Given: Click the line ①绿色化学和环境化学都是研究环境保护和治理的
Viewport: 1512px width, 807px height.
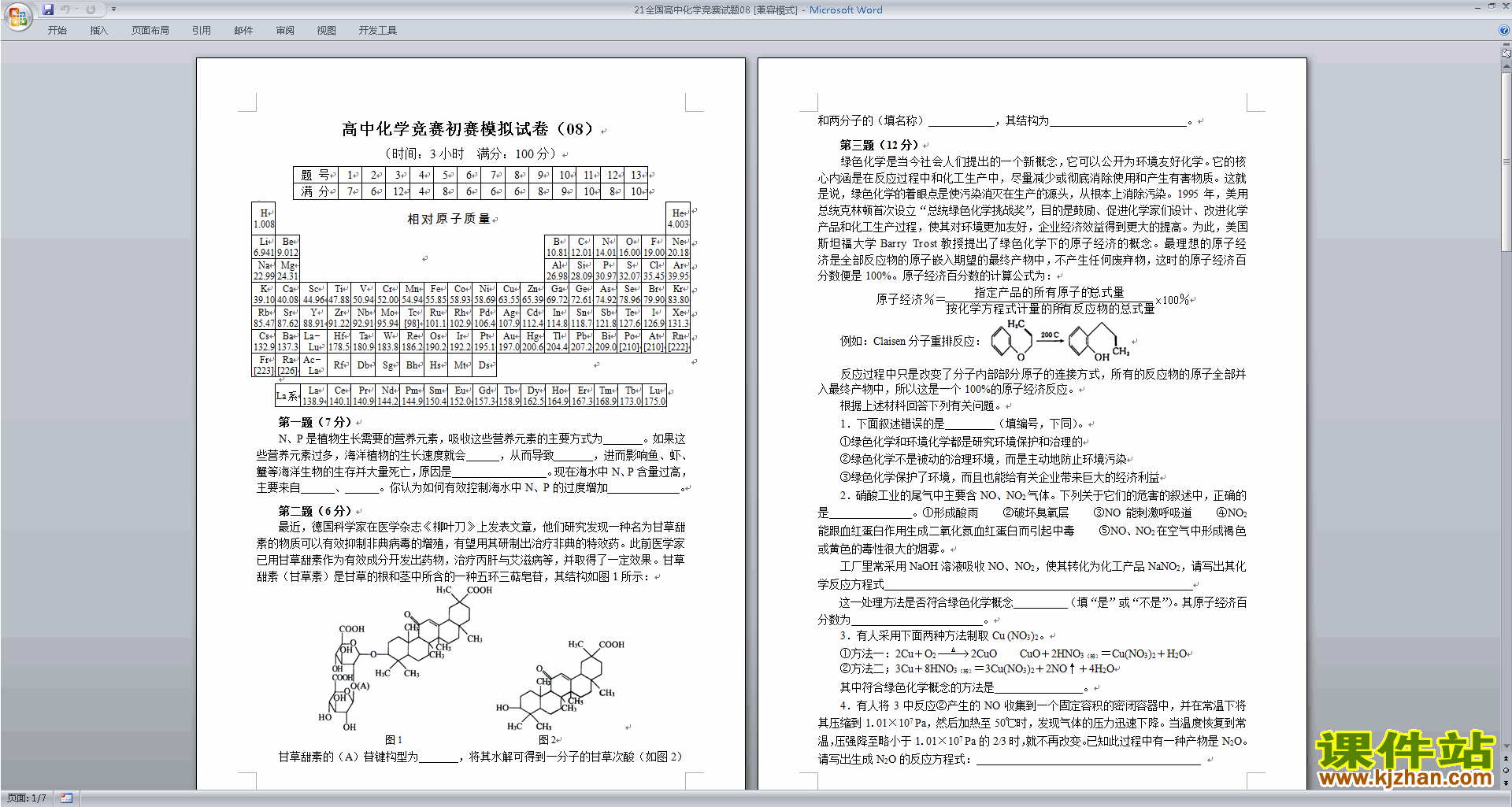Looking at the screenshot, I should (962, 442).
